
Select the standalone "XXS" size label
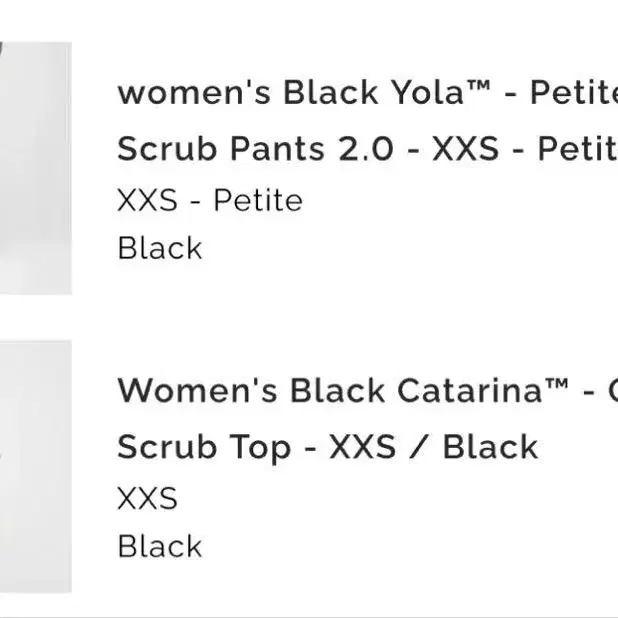click(147, 498)
